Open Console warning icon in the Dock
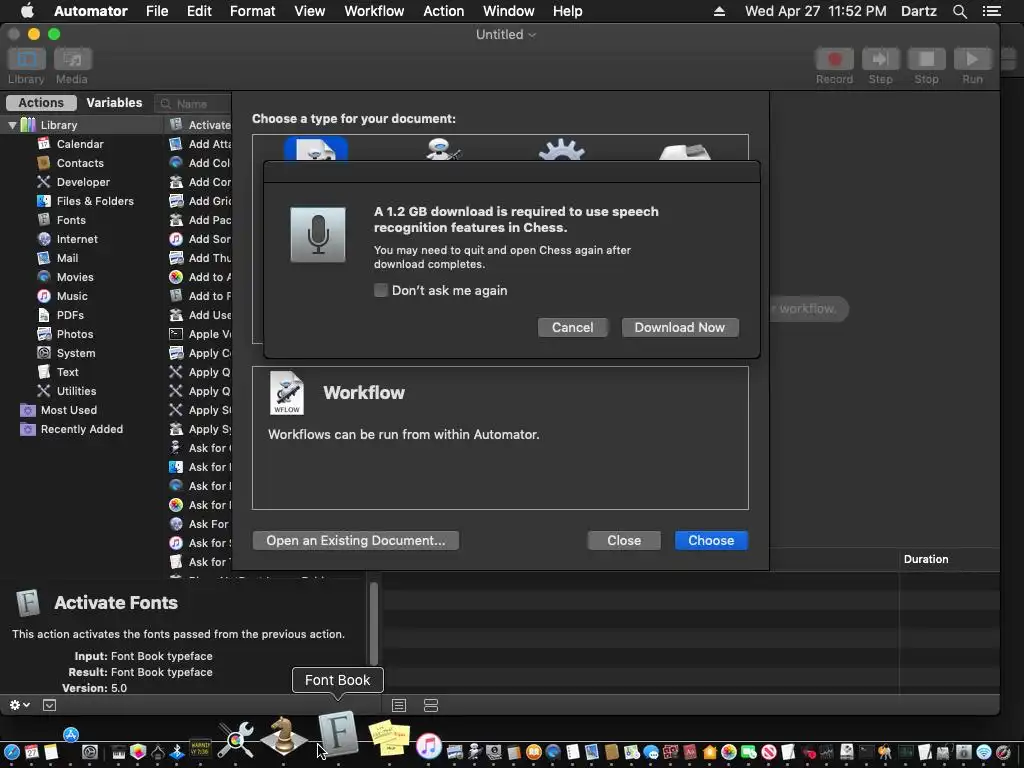Image resolution: width=1024 pixels, height=768 pixels. 200,748
